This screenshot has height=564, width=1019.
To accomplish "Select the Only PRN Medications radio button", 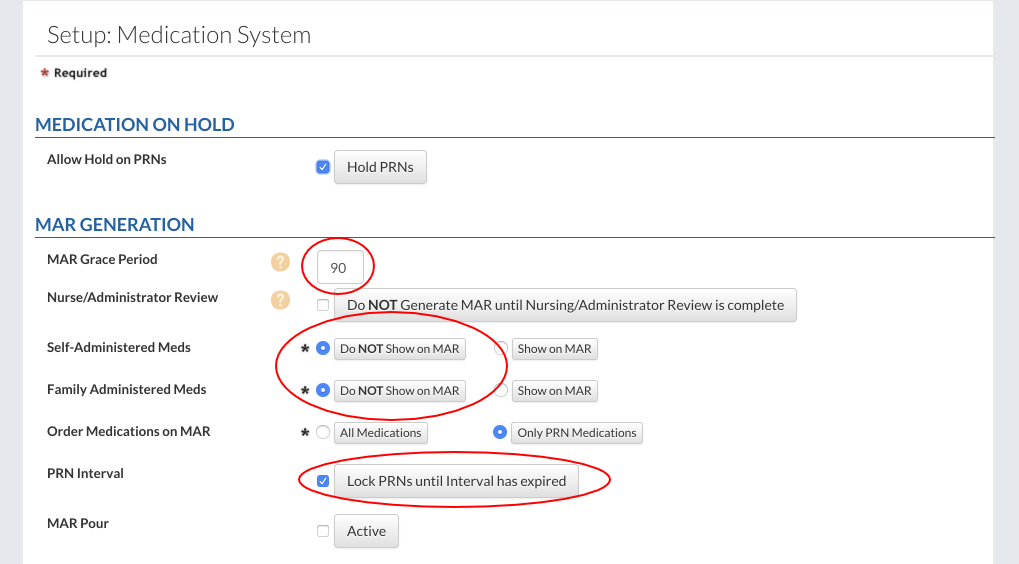I will (x=501, y=433).
